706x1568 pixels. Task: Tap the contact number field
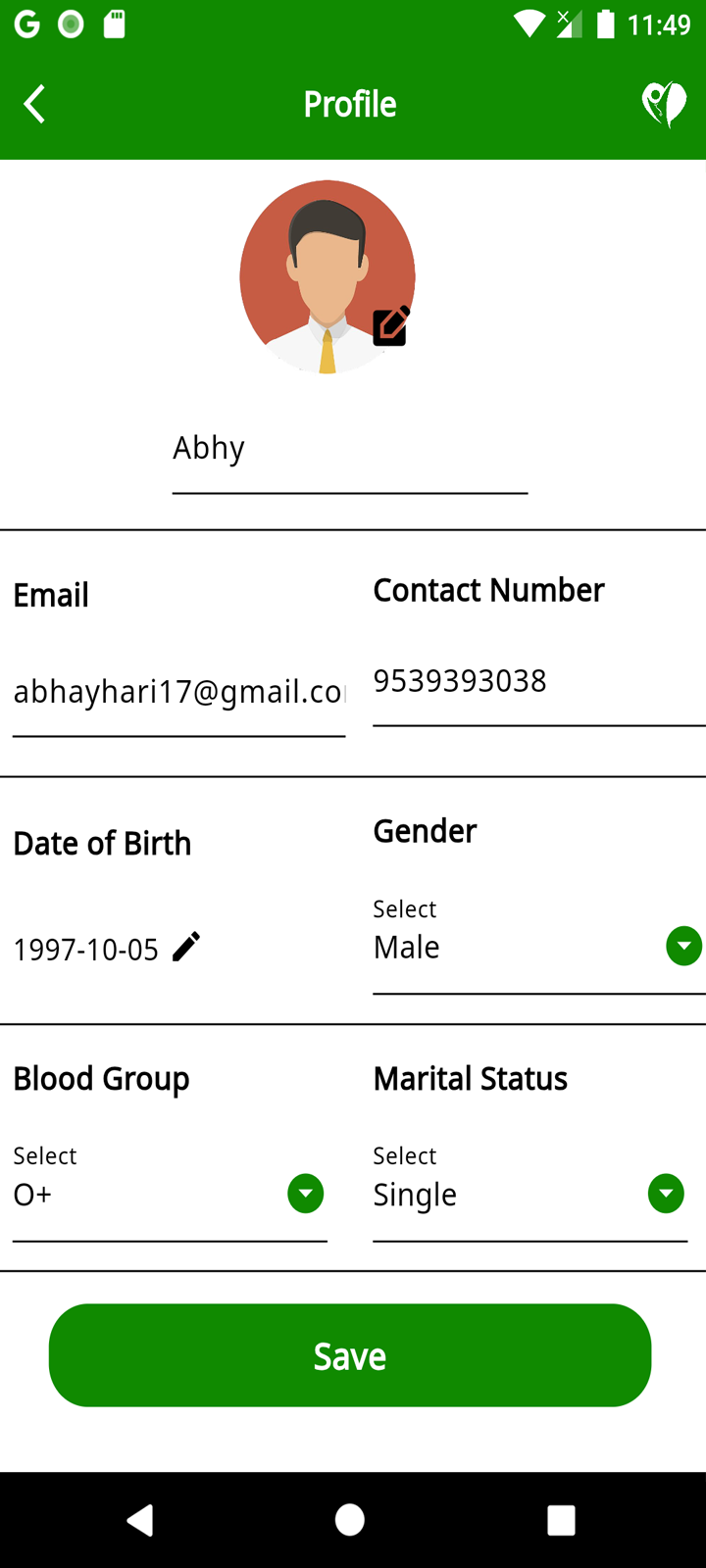click(537, 681)
